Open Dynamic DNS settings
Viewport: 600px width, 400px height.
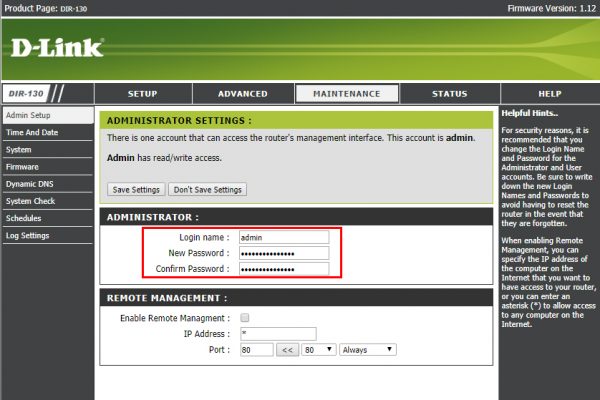pos(48,184)
